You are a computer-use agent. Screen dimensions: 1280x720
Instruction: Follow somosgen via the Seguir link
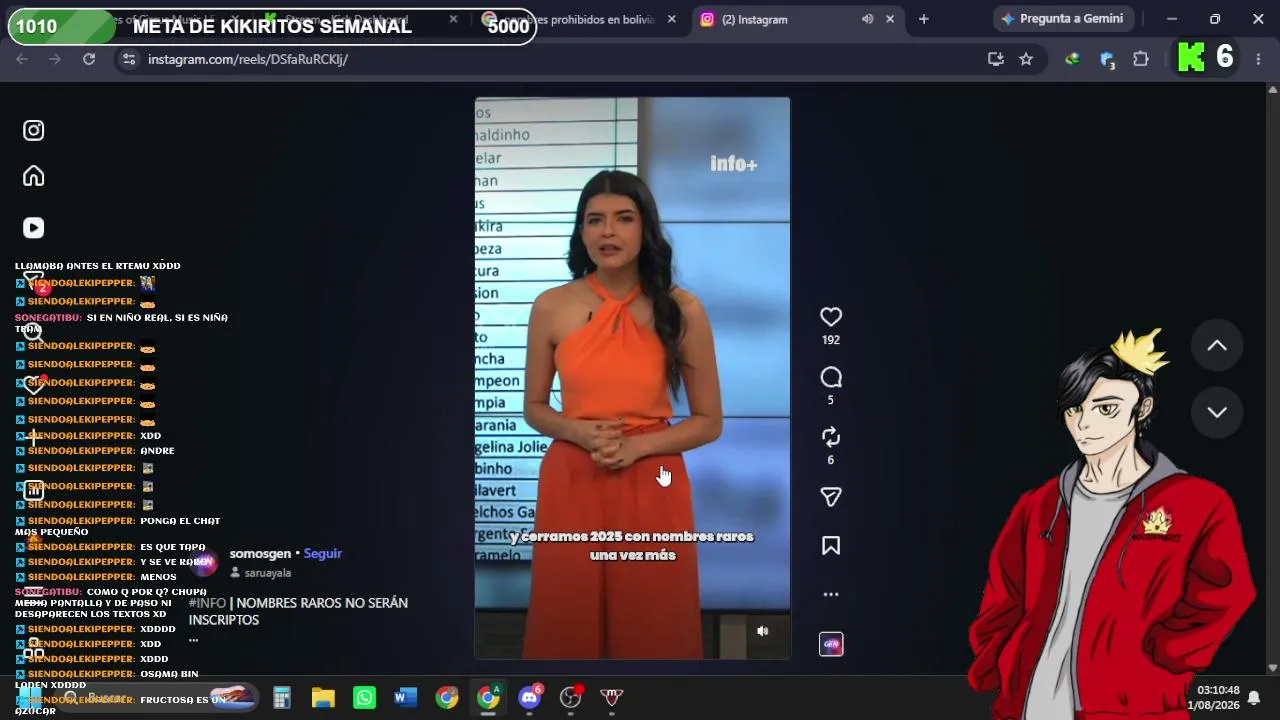coord(323,554)
